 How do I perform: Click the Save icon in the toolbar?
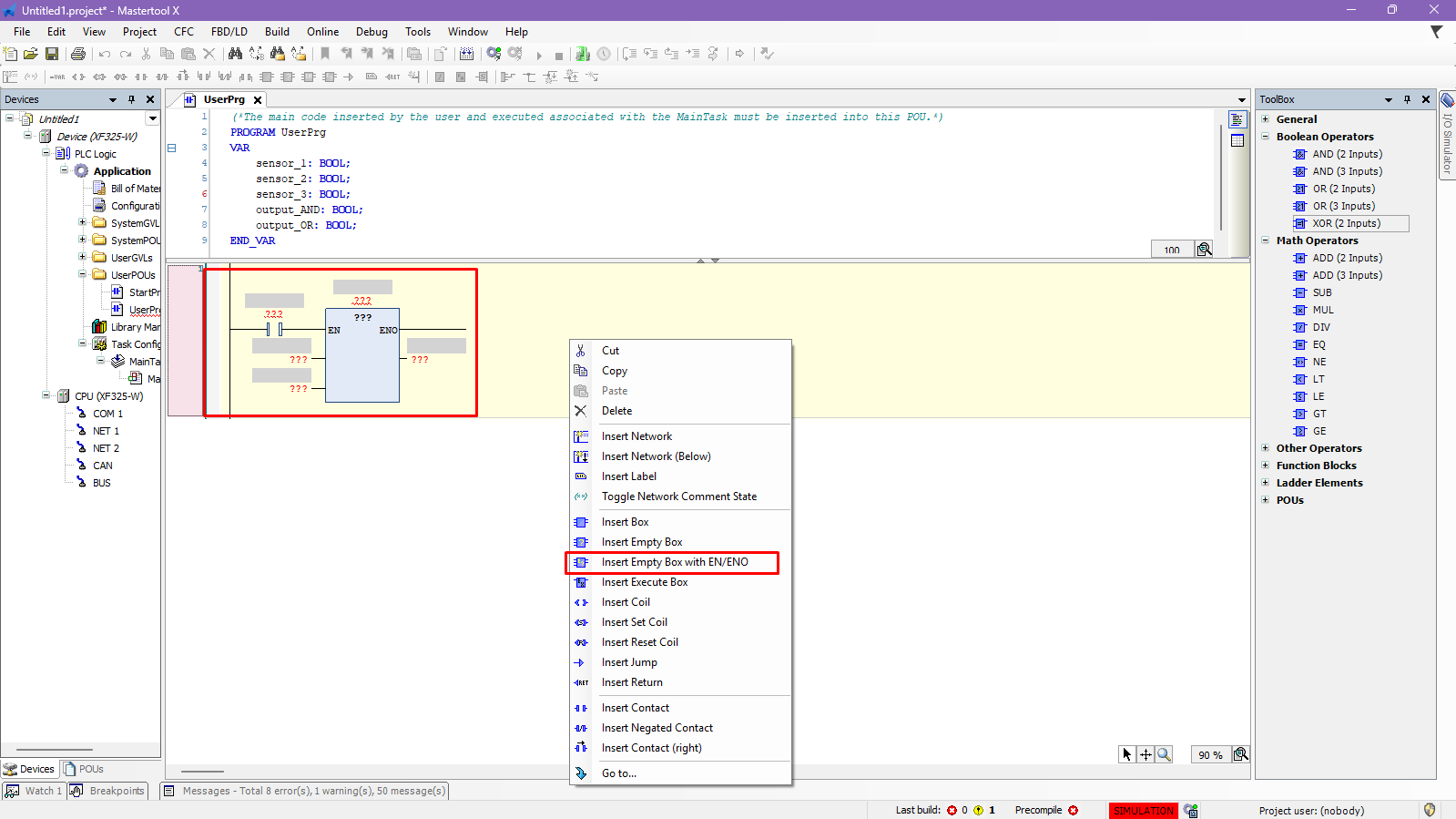52,54
